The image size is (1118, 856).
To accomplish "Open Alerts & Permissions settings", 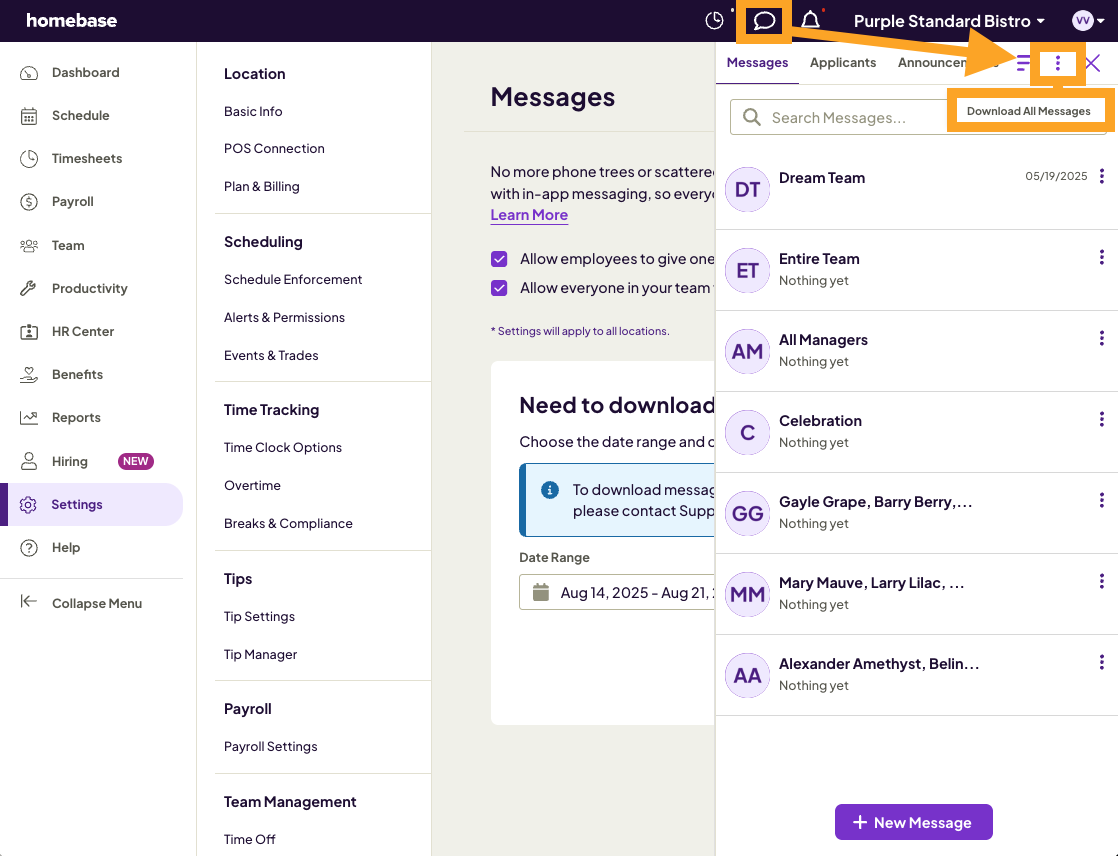I will click(284, 317).
